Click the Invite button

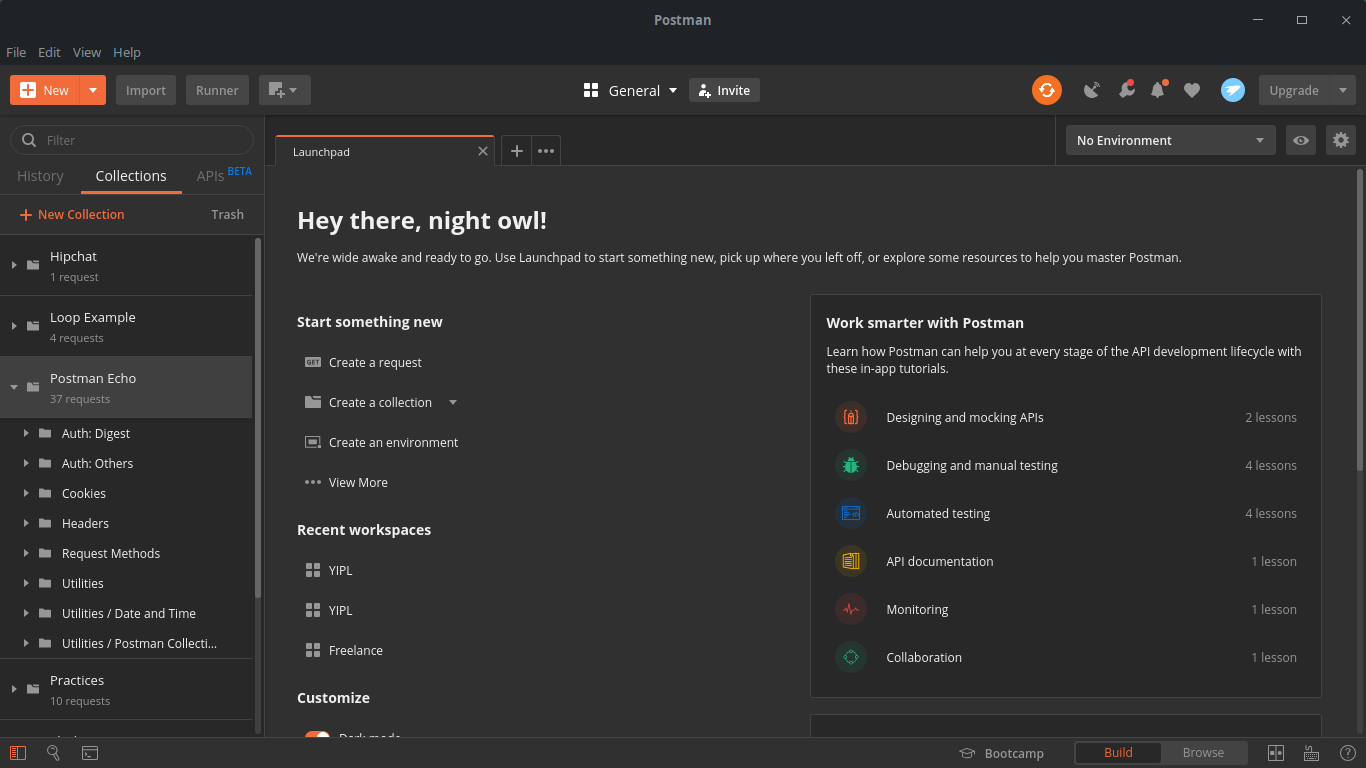tap(725, 90)
